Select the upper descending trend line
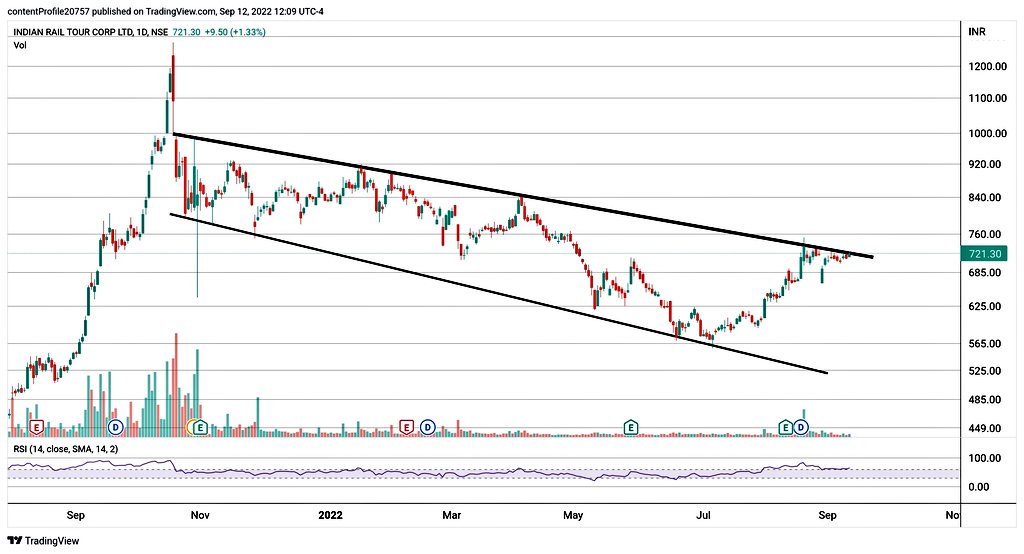 (522, 195)
